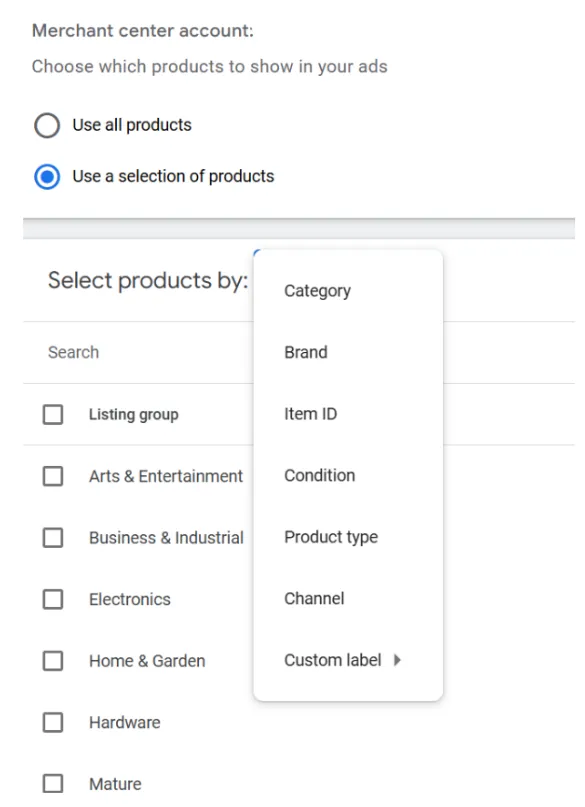Viewport: 585px width, 807px height.
Task: Check the Arts & Entertainment checkbox
Action: 53,476
